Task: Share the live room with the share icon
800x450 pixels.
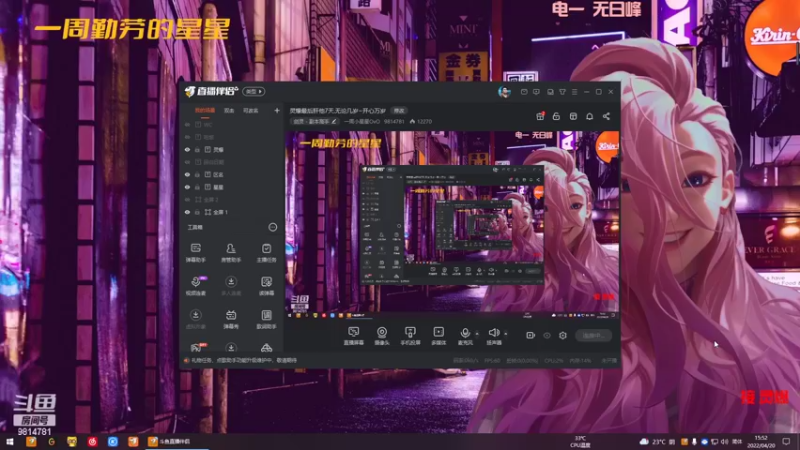Action: click(606, 116)
